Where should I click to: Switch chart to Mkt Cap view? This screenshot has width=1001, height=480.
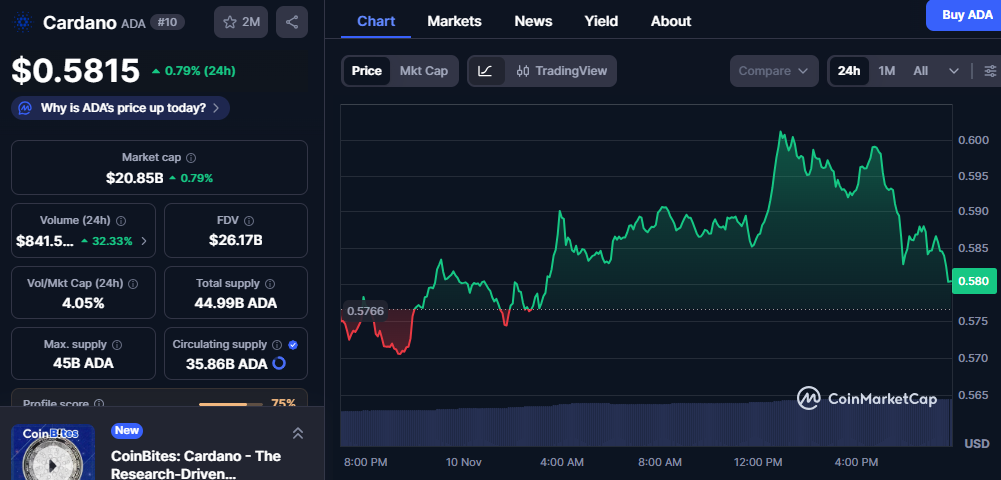click(x=423, y=71)
